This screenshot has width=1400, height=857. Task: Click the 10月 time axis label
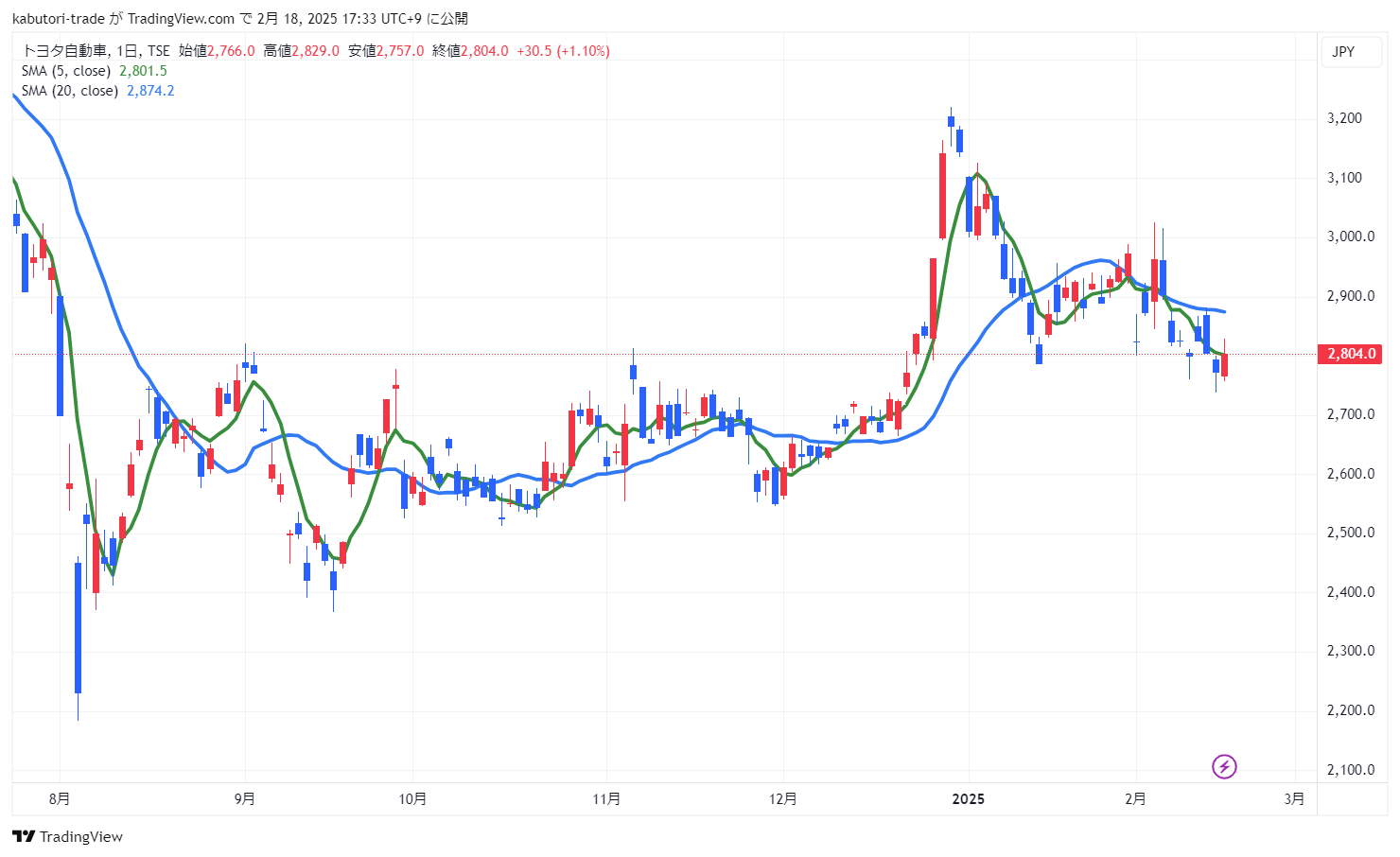[412, 799]
